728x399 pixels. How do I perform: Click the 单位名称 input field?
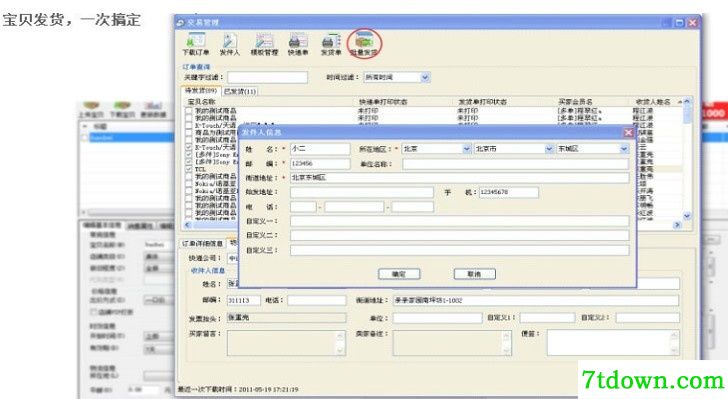(x=515, y=164)
